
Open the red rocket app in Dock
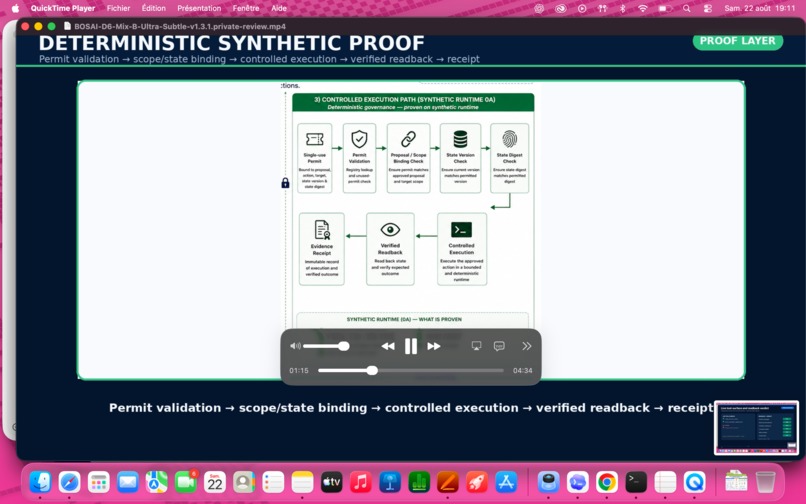pos(477,482)
